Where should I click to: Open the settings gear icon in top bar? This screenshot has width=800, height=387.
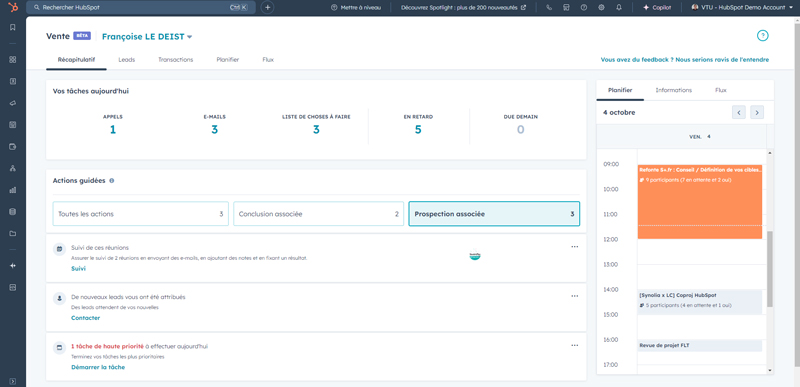(601, 8)
